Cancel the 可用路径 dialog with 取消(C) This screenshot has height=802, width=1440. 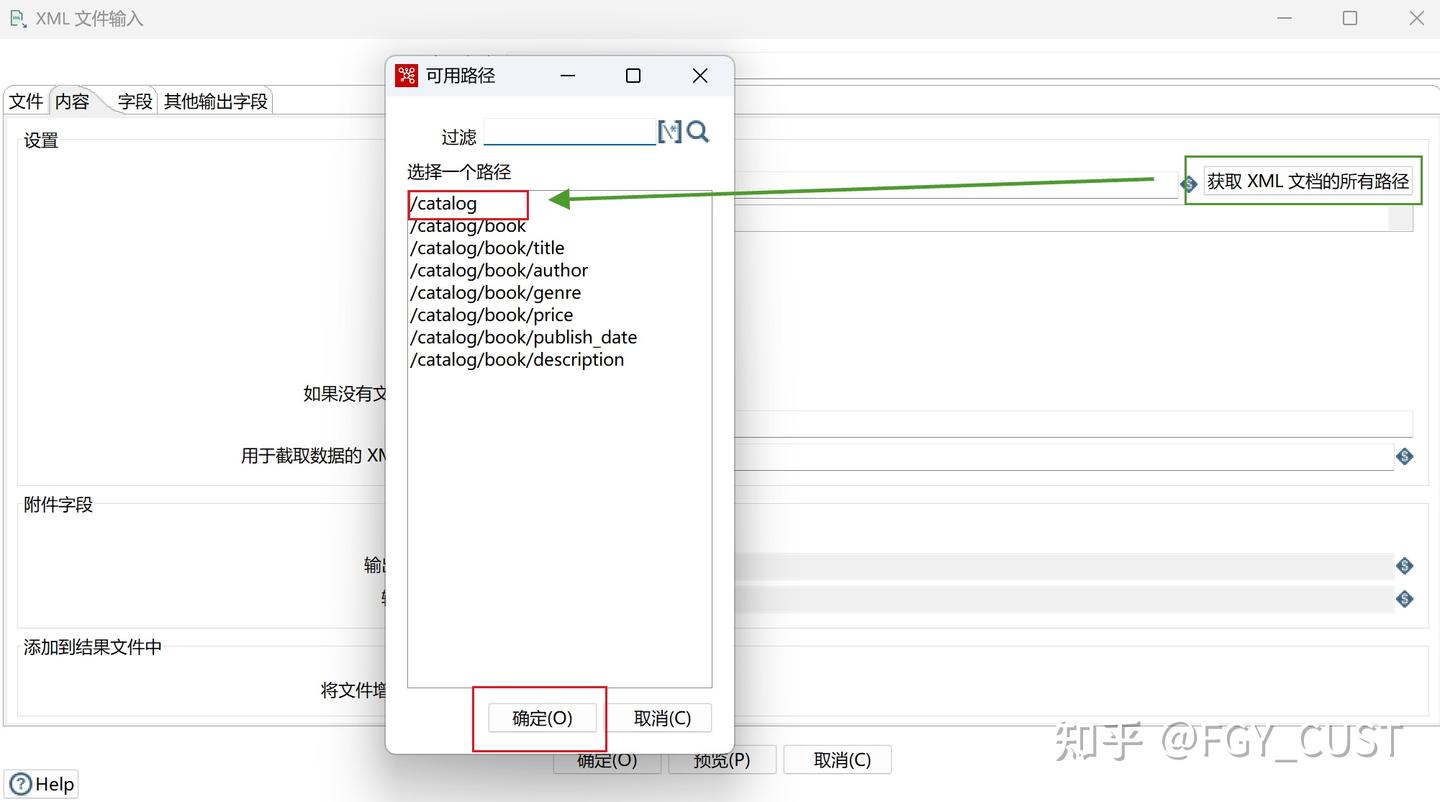click(661, 717)
